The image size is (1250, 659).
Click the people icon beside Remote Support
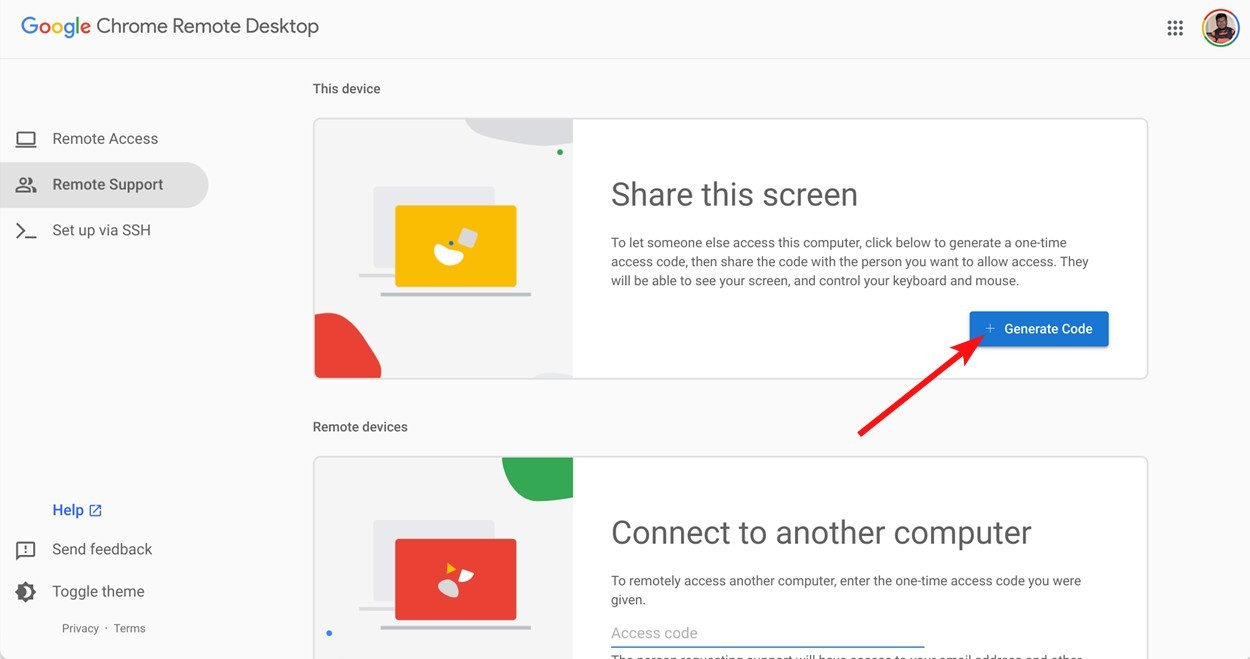(x=26, y=185)
